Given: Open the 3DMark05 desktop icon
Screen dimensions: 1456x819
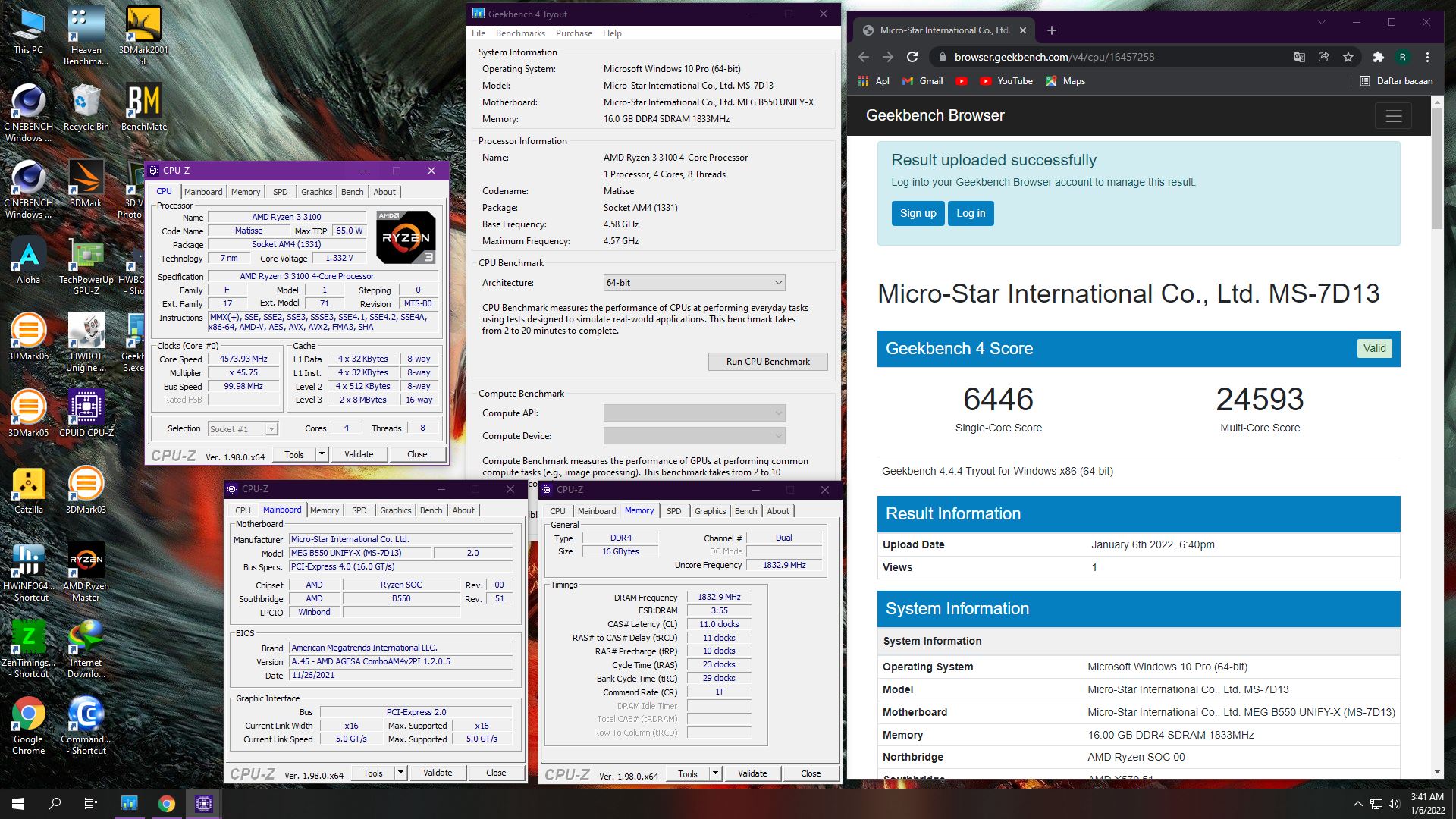Looking at the screenshot, I should pos(29,414).
